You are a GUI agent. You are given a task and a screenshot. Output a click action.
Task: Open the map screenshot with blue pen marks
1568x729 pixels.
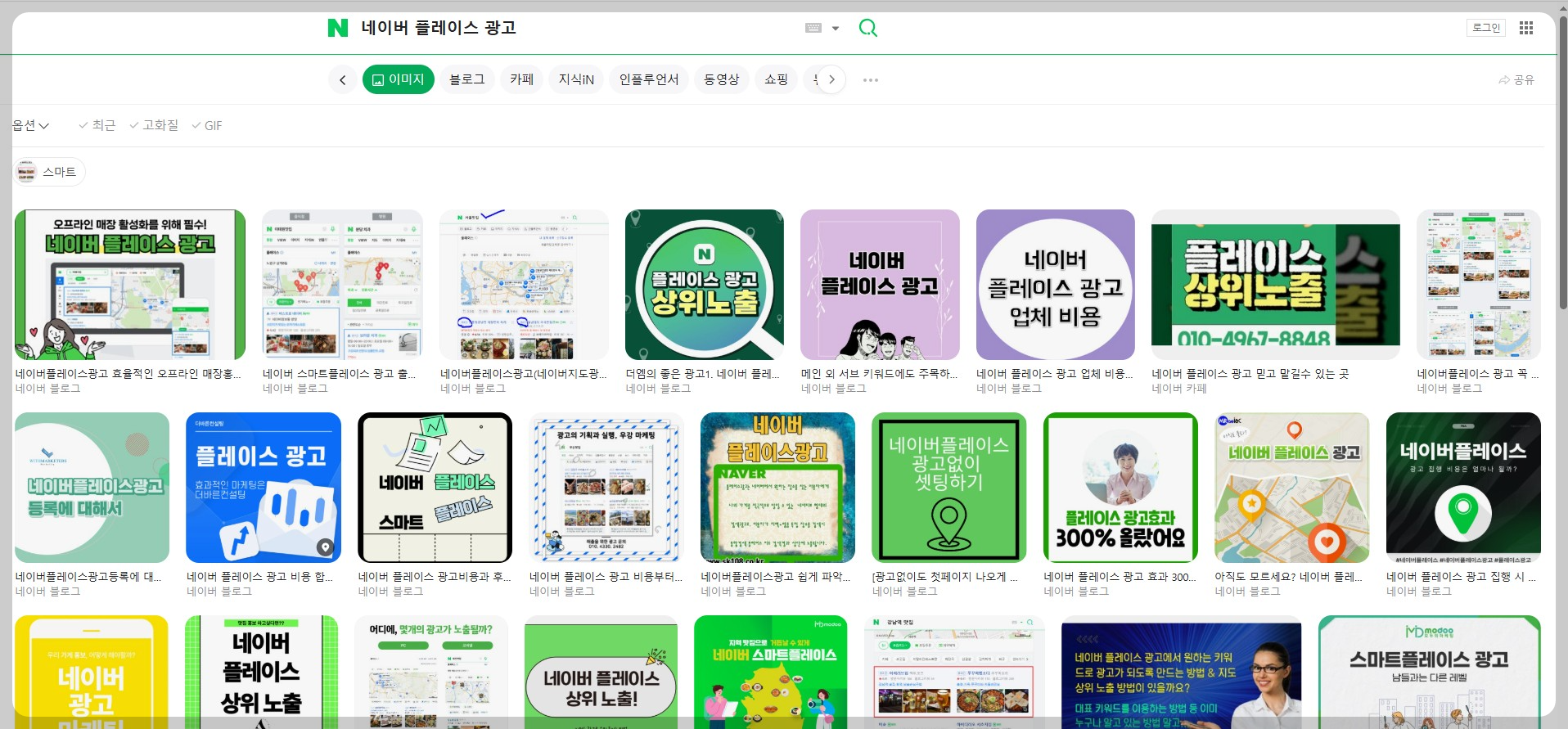point(524,285)
